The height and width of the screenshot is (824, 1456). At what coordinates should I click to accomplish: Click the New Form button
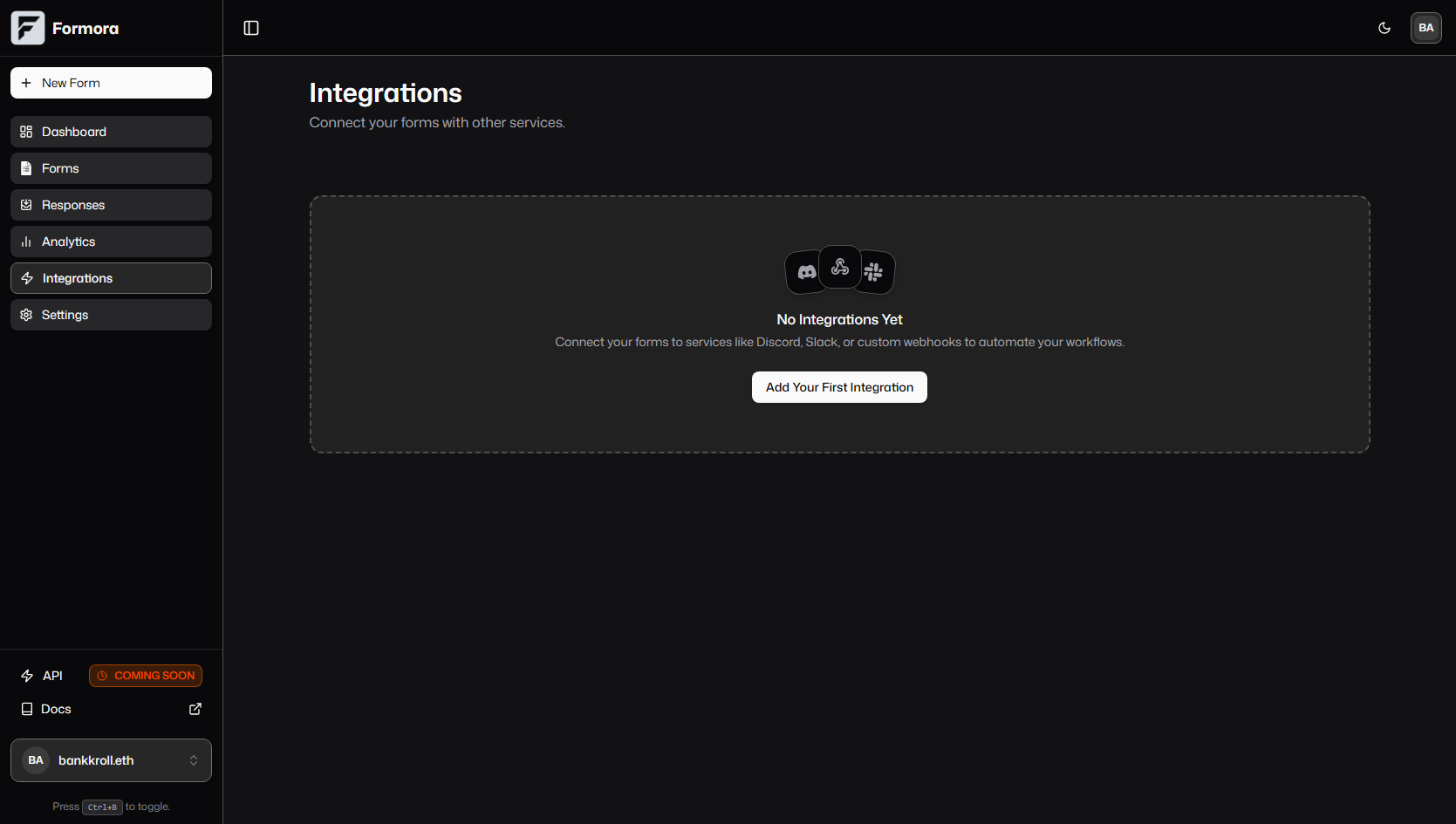[x=111, y=82]
